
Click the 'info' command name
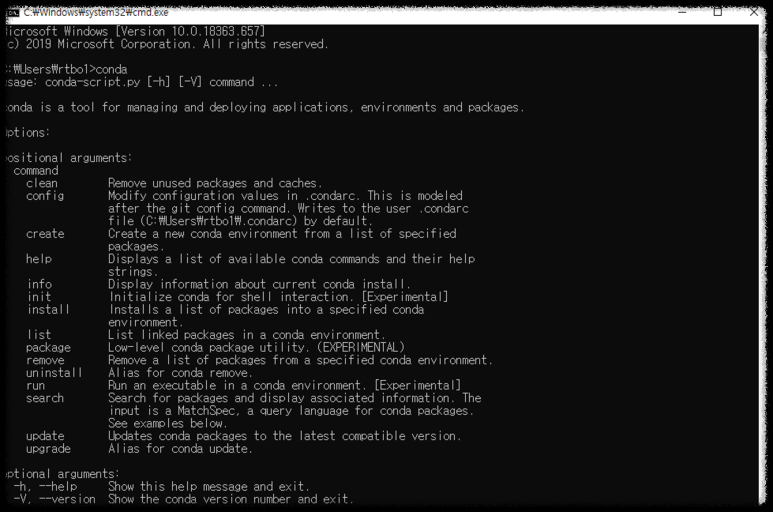(x=39, y=284)
